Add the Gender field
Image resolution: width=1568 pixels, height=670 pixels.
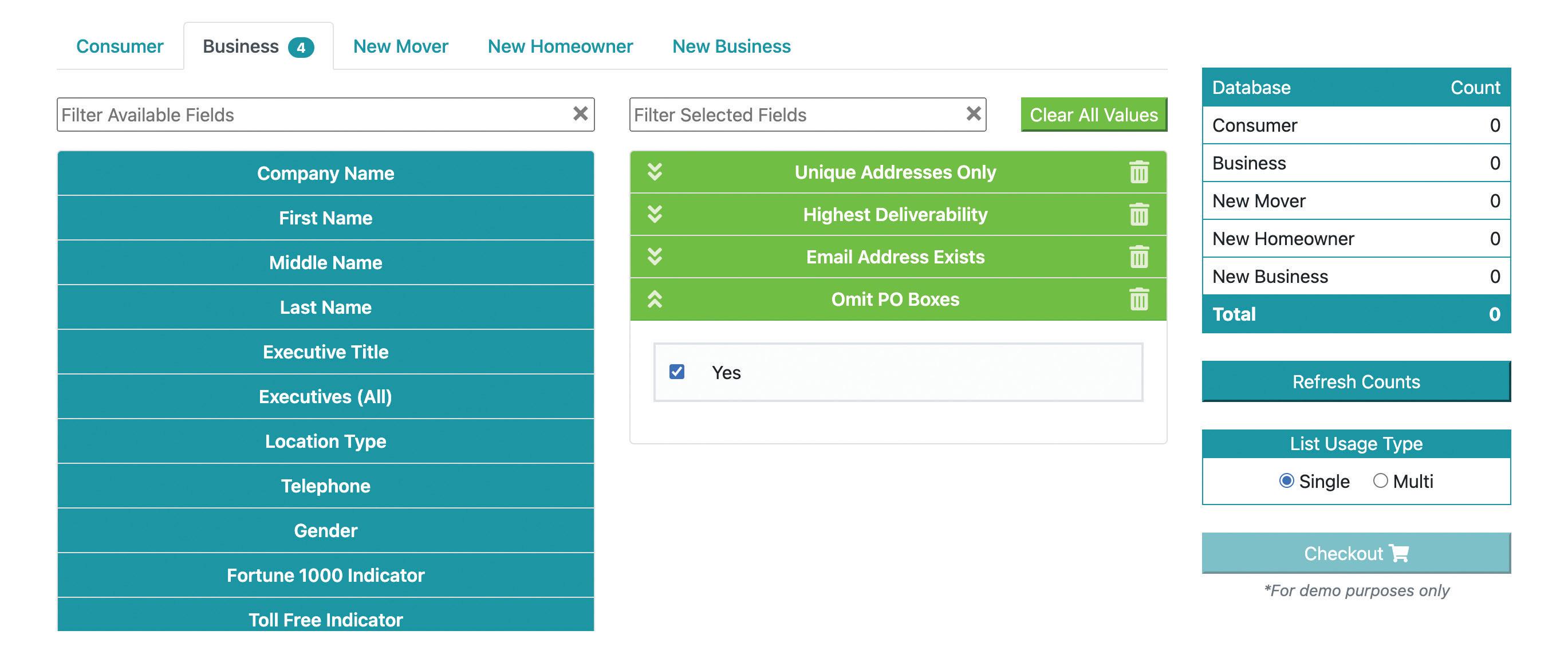tap(326, 530)
